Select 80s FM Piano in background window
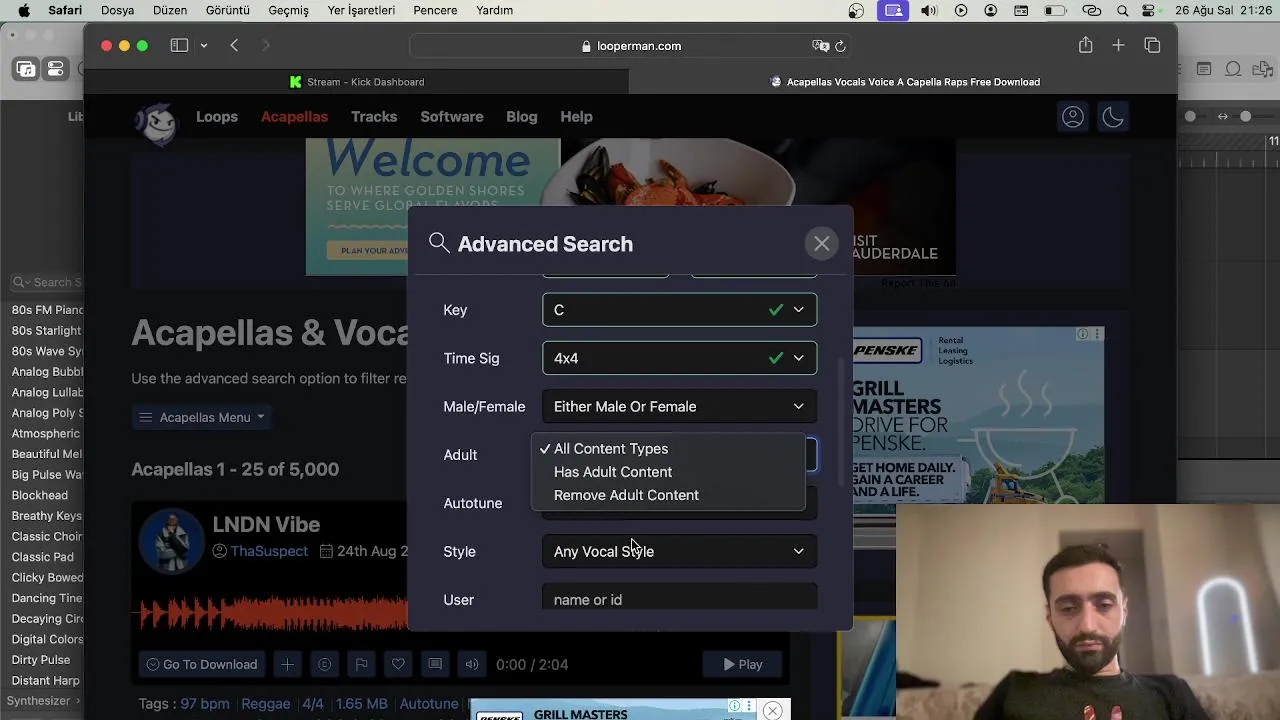 (47, 310)
